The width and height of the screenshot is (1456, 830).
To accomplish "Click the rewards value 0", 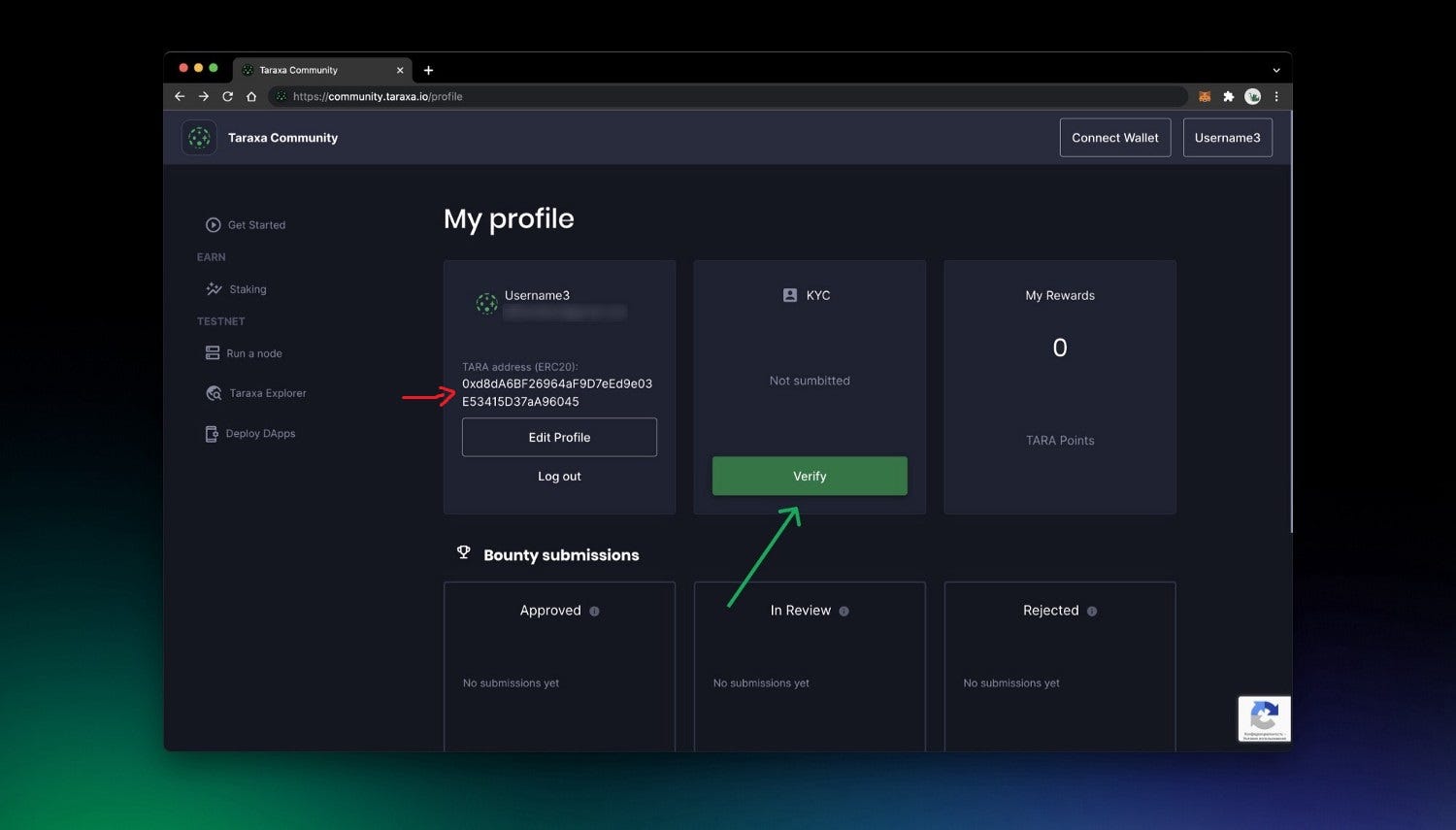I will [1060, 348].
